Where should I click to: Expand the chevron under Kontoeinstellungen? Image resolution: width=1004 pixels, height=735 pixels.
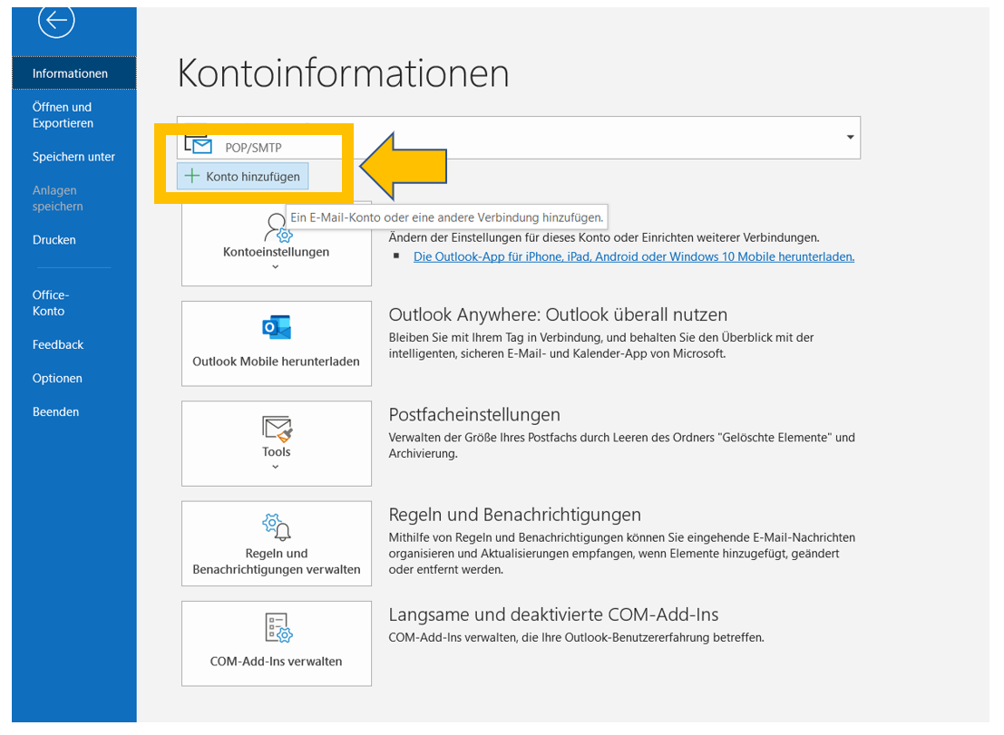(x=275, y=267)
